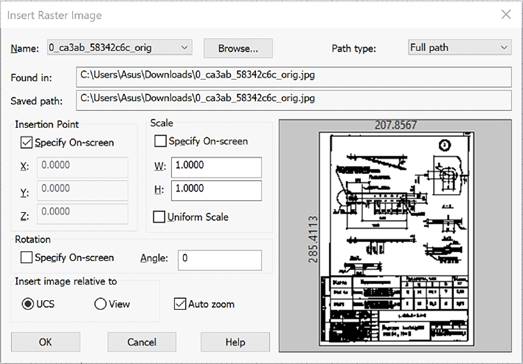Click the insertion Z coordinate field

pyautogui.click(x=82, y=214)
